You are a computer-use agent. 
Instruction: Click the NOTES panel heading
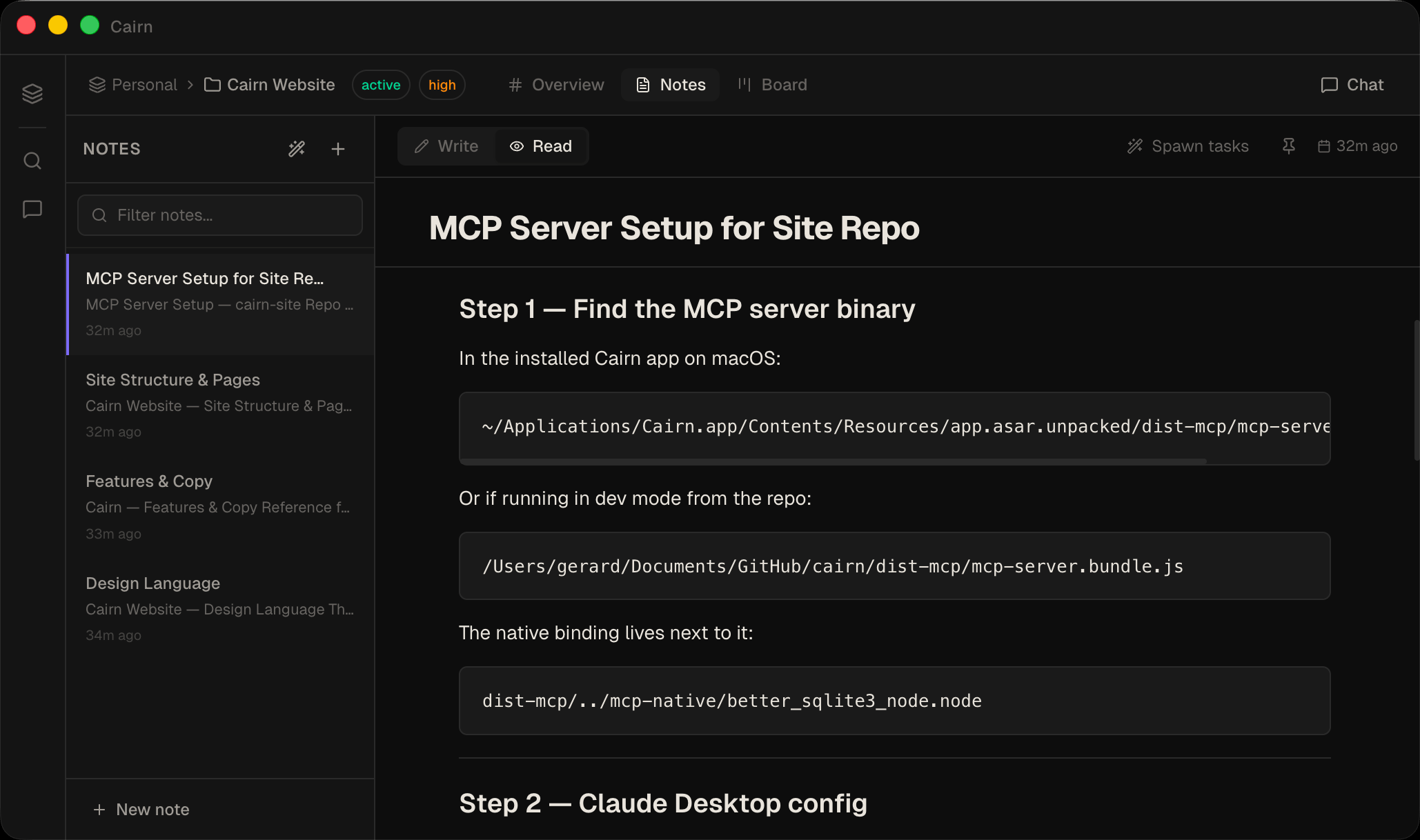point(112,149)
